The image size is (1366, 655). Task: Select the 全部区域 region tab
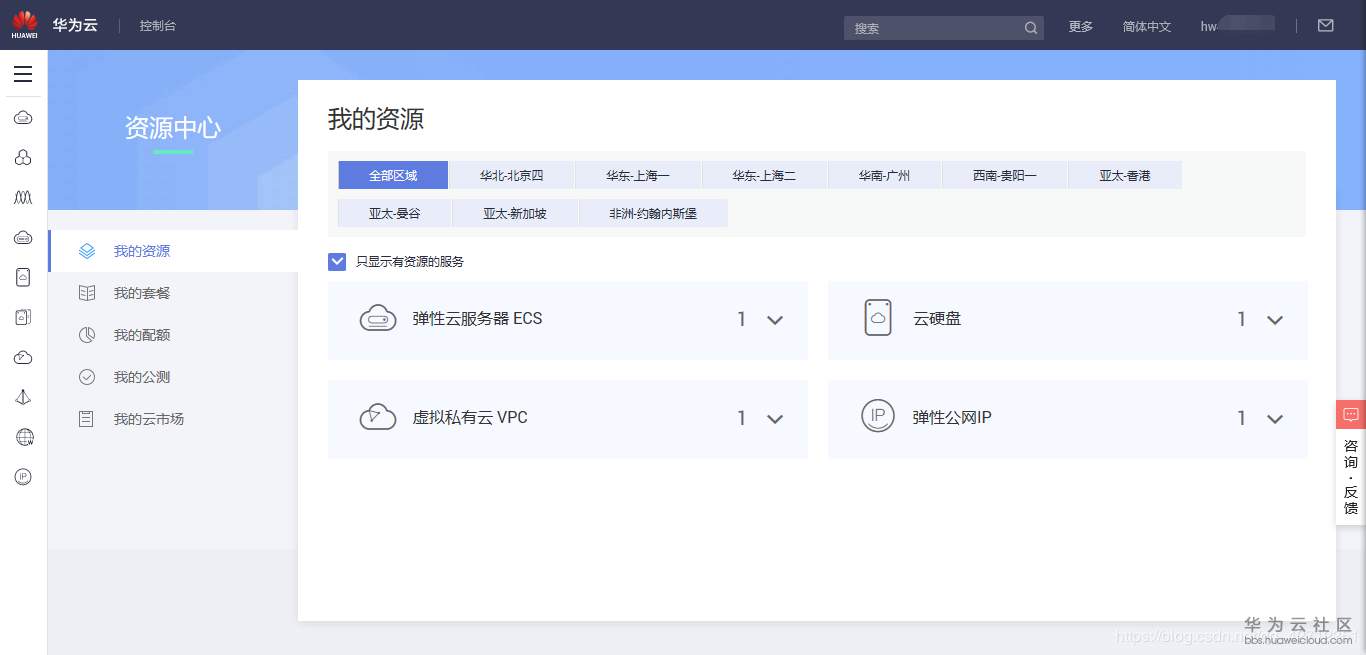(x=393, y=175)
